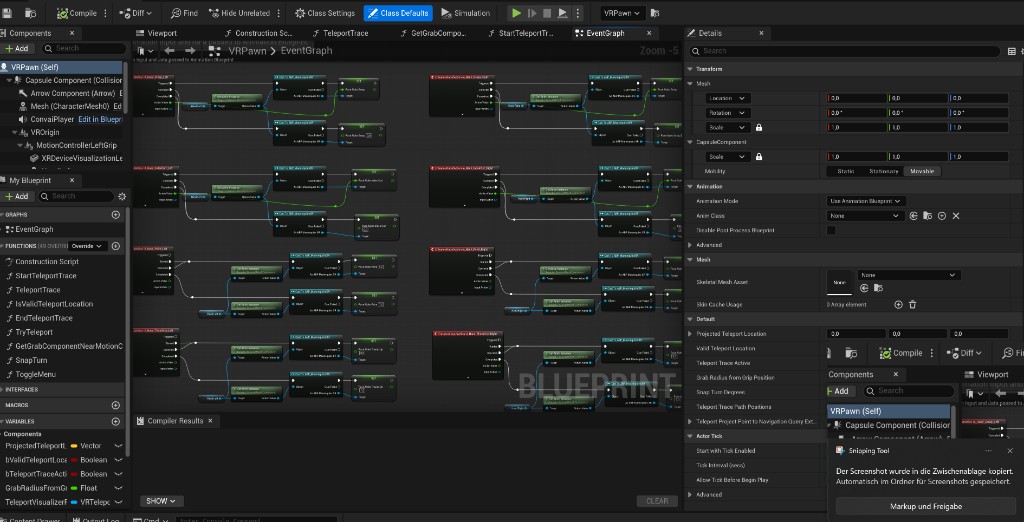The width and height of the screenshot is (1024, 522).
Task: Click the Eject playback button
Action: [x=562, y=13]
